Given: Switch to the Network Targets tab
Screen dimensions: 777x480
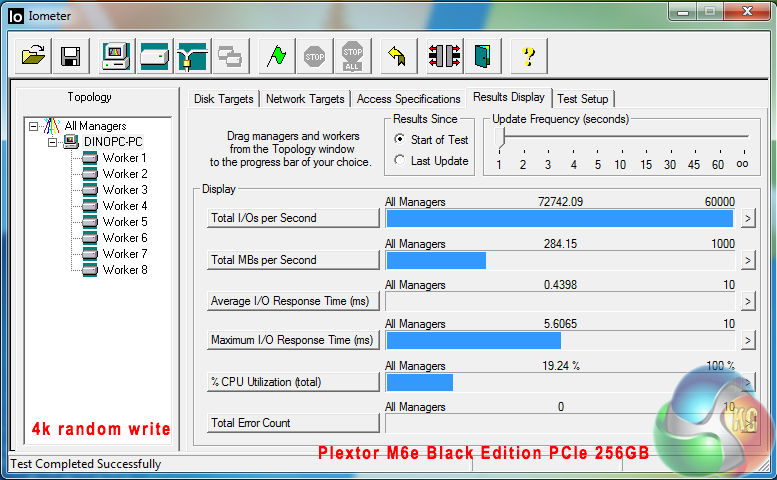Looking at the screenshot, I should point(305,99).
